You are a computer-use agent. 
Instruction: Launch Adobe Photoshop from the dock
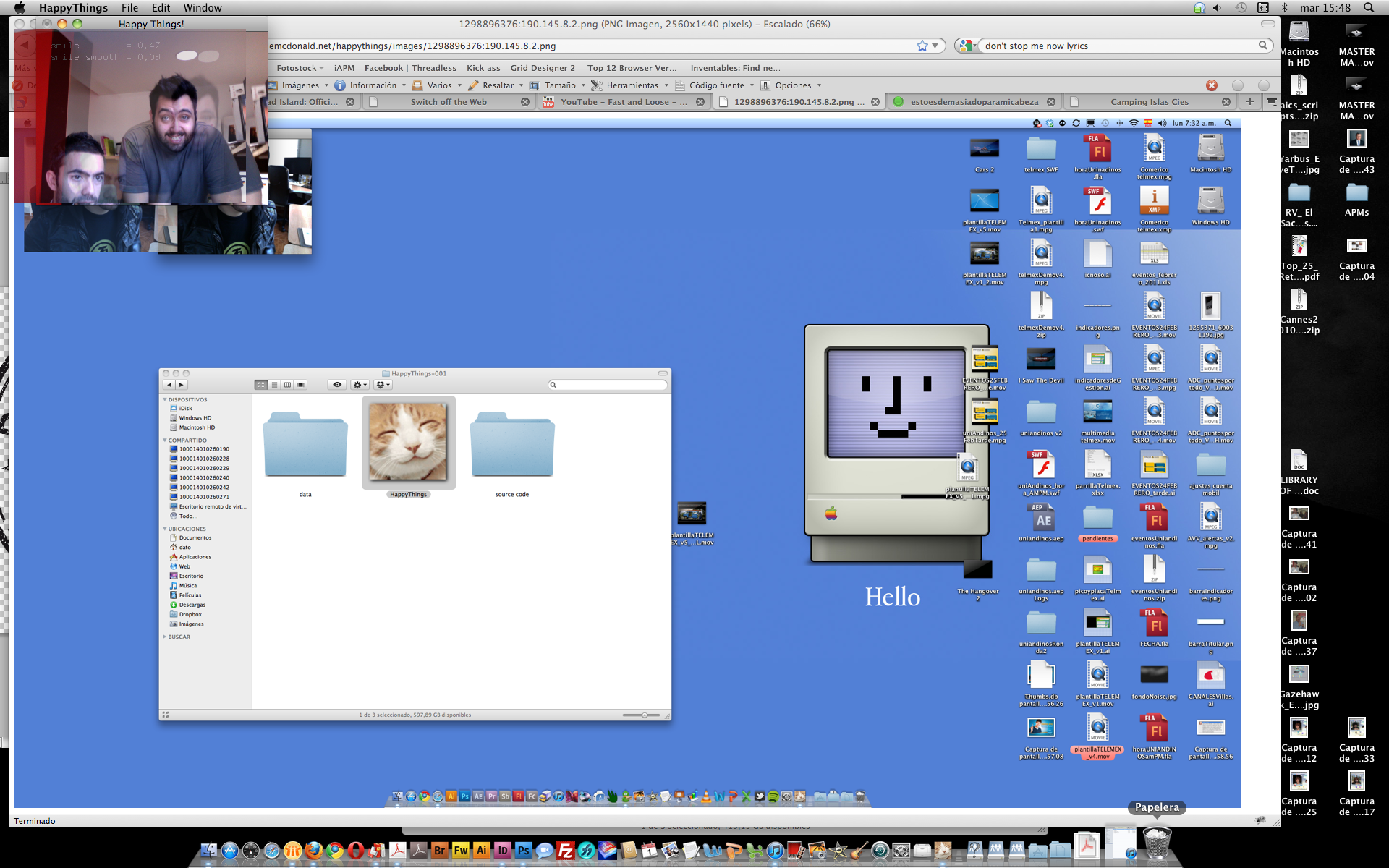click(523, 851)
